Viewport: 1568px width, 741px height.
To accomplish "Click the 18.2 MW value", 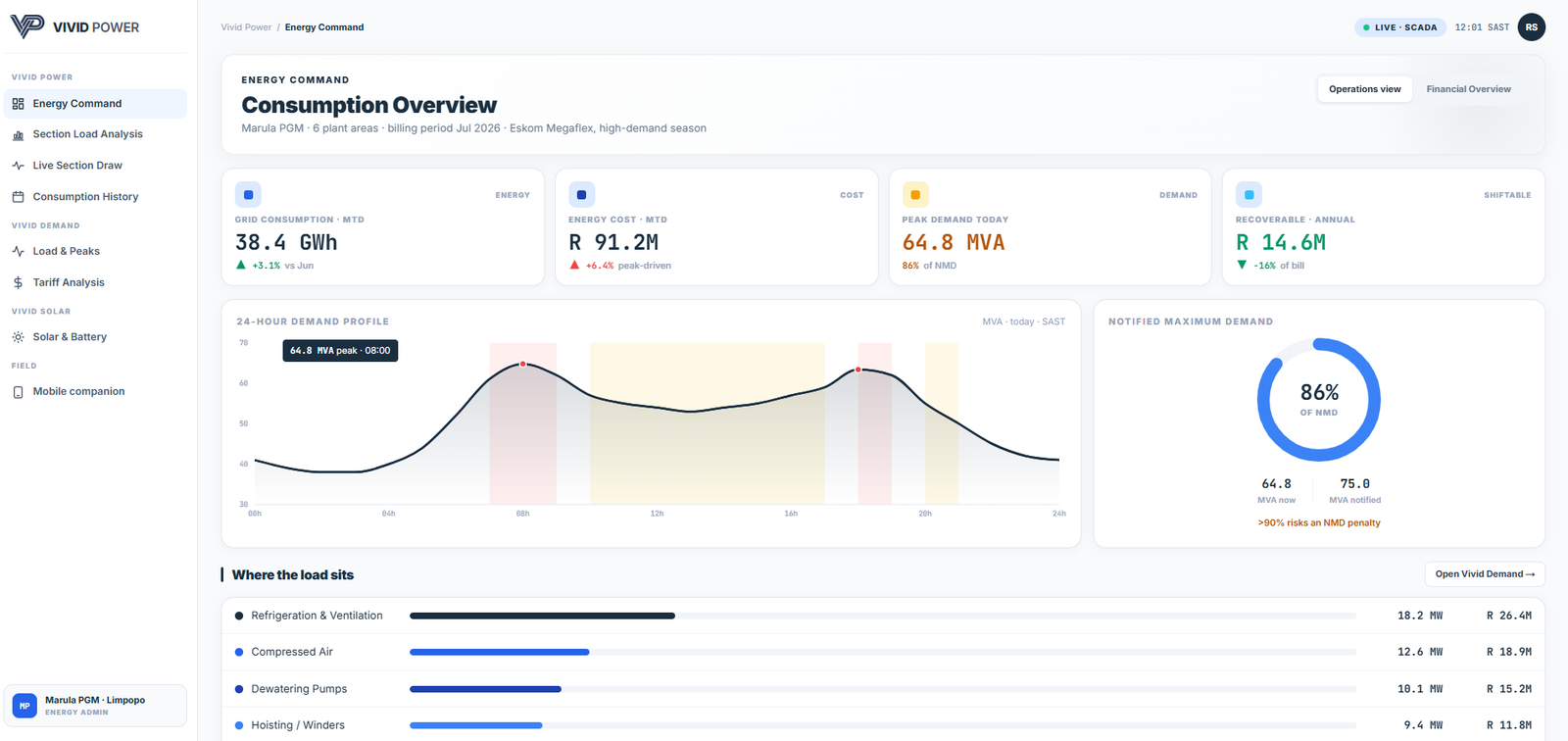I will pos(1420,616).
